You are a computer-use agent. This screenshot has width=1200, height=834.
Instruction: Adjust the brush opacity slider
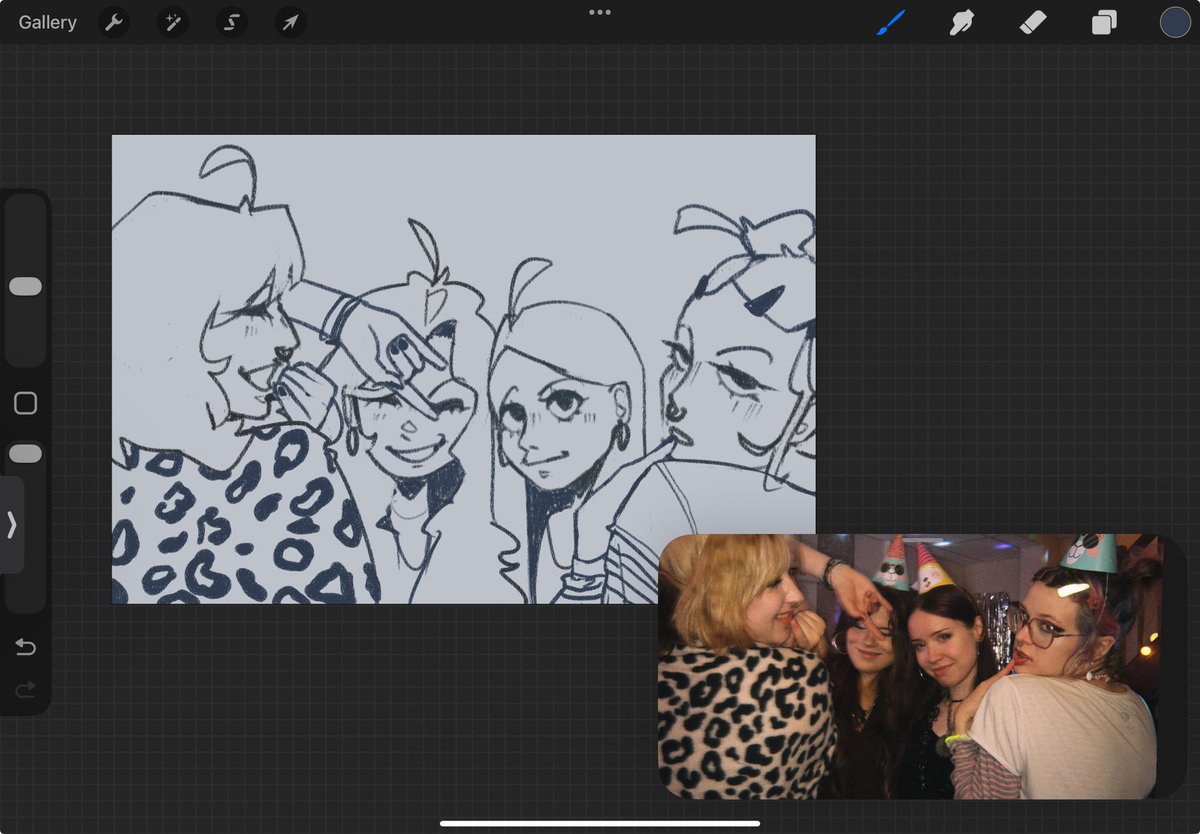point(25,454)
